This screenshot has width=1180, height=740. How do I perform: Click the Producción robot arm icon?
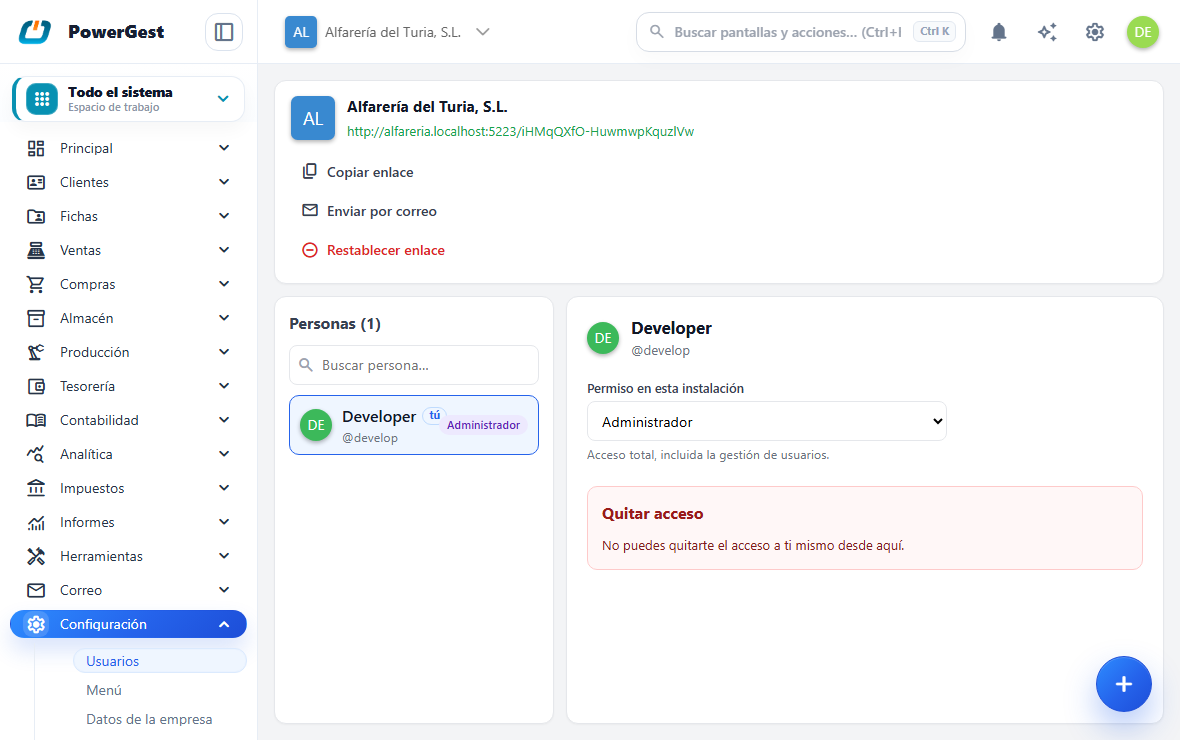point(36,352)
